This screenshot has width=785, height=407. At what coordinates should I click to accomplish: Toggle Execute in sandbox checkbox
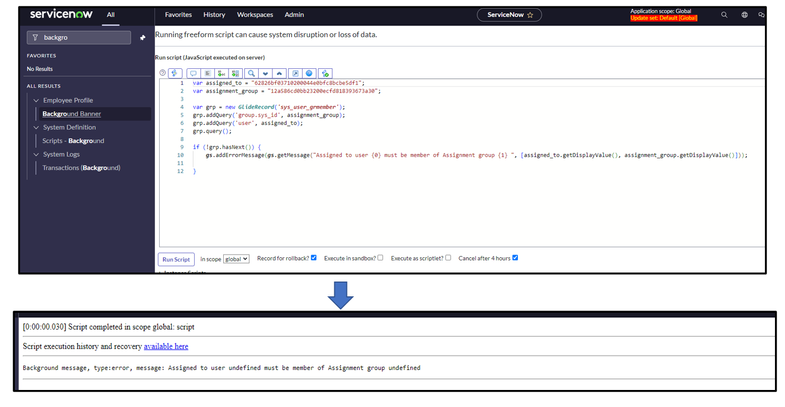380,258
